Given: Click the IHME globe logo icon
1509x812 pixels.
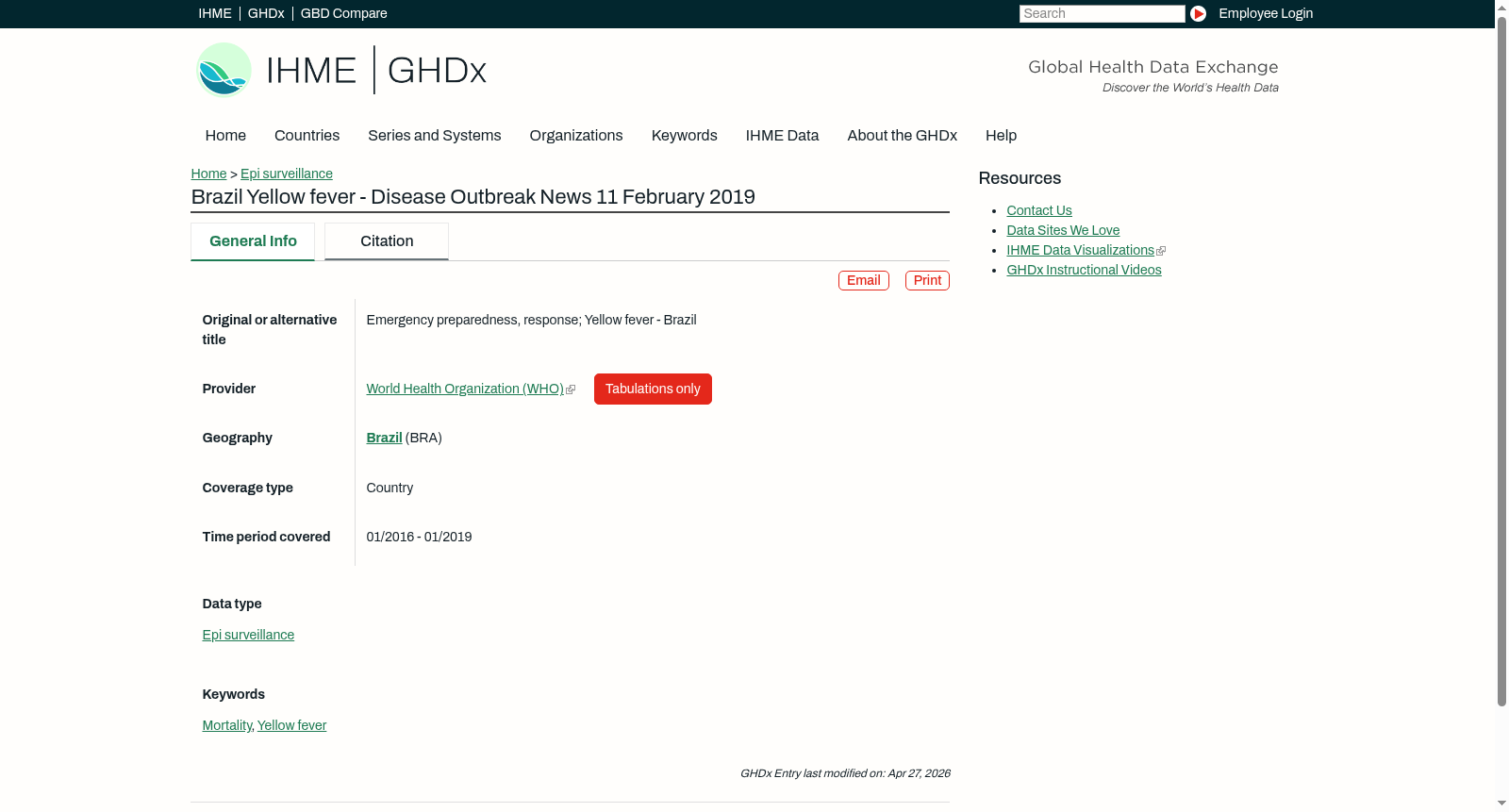Looking at the screenshot, I should click(224, 70).
